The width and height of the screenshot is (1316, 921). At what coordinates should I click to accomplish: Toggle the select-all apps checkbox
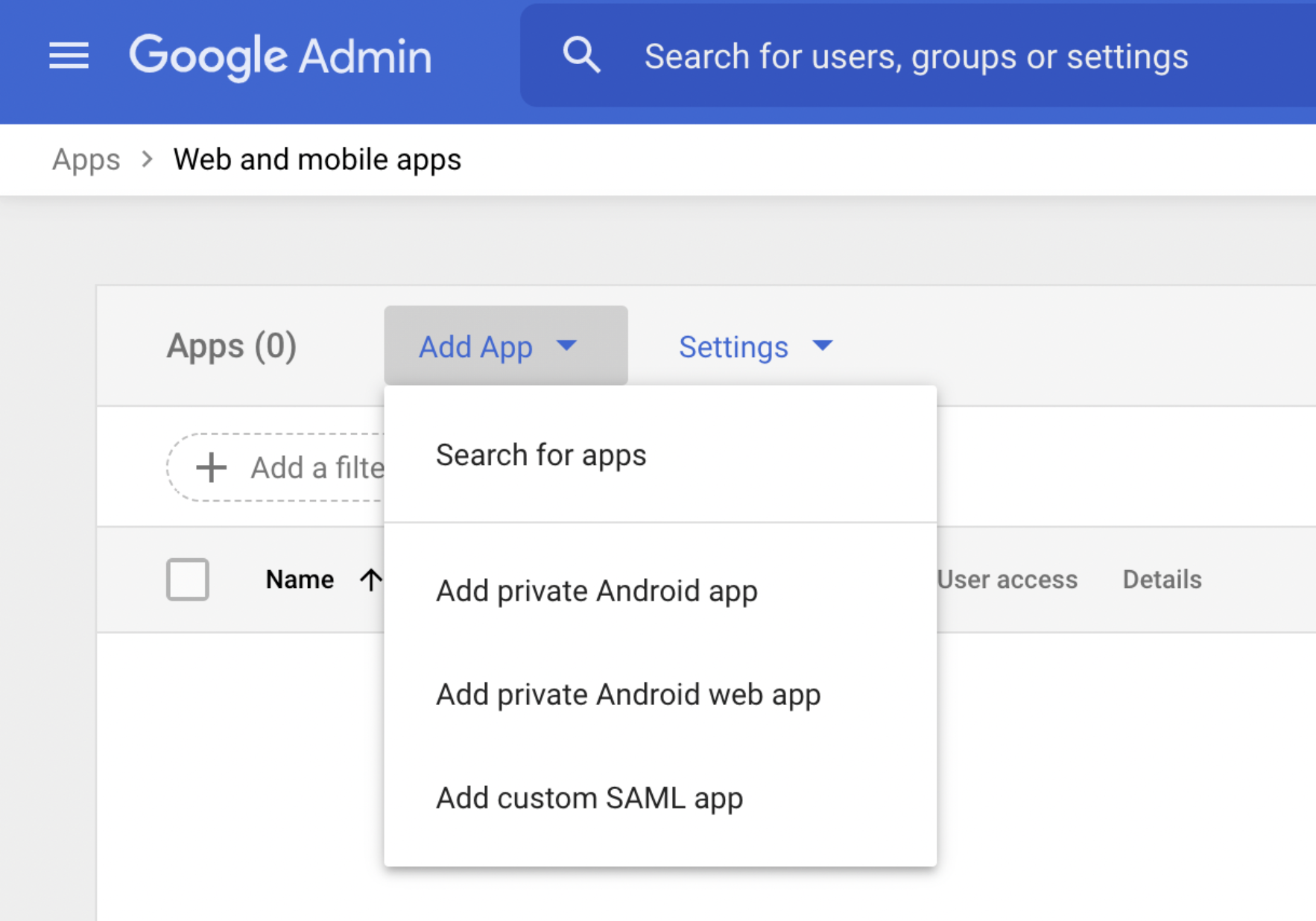[188, 579]
